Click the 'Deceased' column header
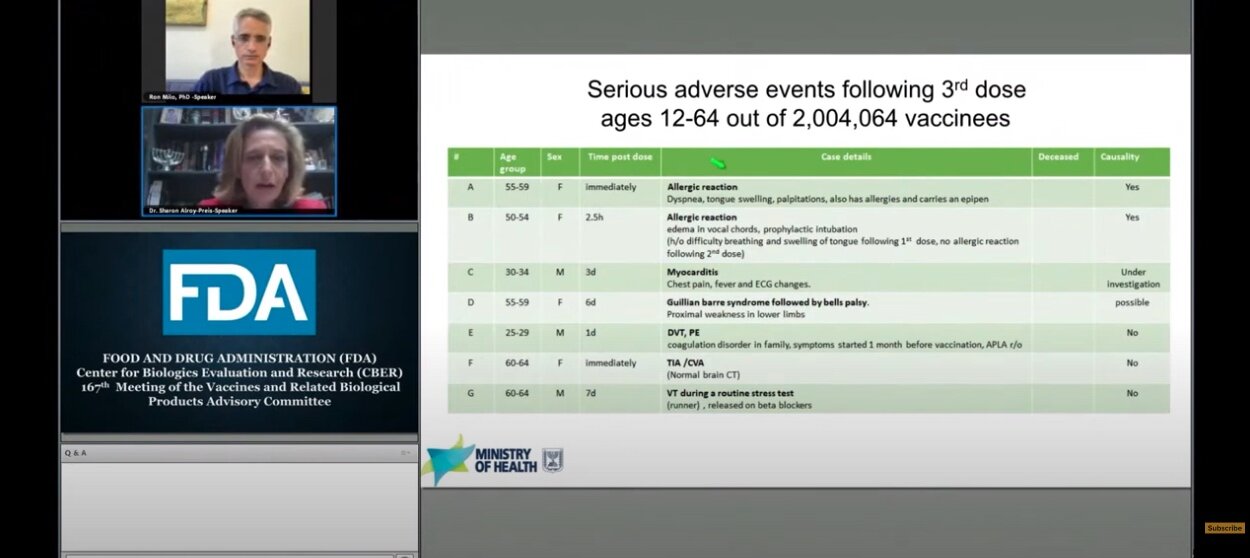The width and height of the screenshot is (1250, 558). (x=1058, y=157)
